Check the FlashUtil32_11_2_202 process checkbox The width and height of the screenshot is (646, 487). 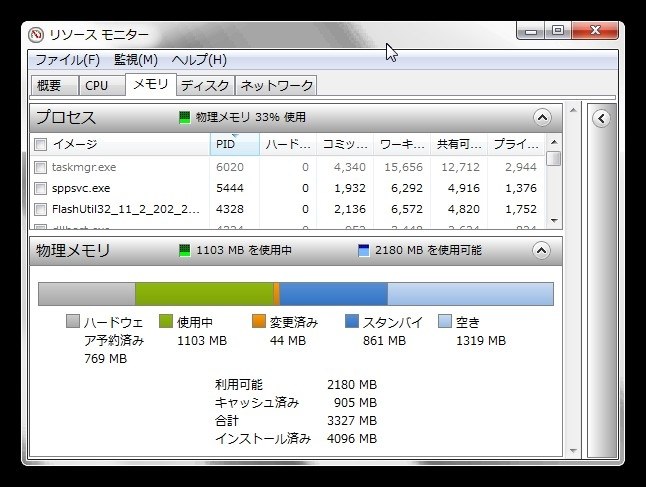pos(40,209)
